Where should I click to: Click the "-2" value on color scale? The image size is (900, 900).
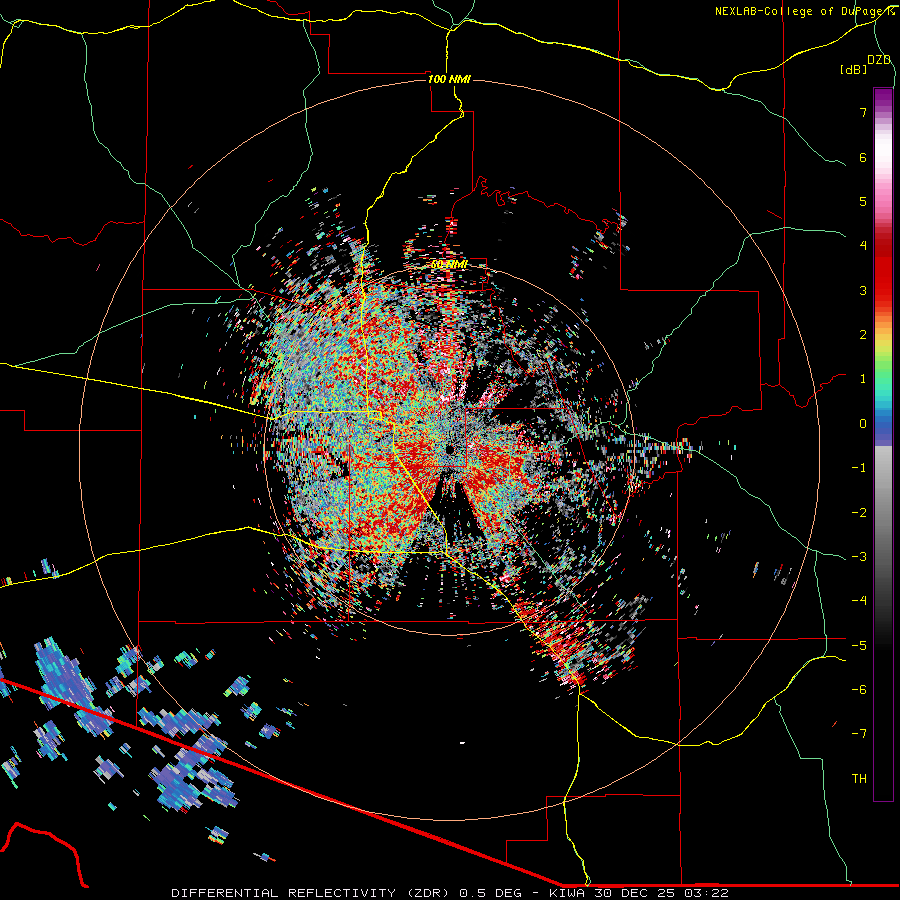(859, 513)
